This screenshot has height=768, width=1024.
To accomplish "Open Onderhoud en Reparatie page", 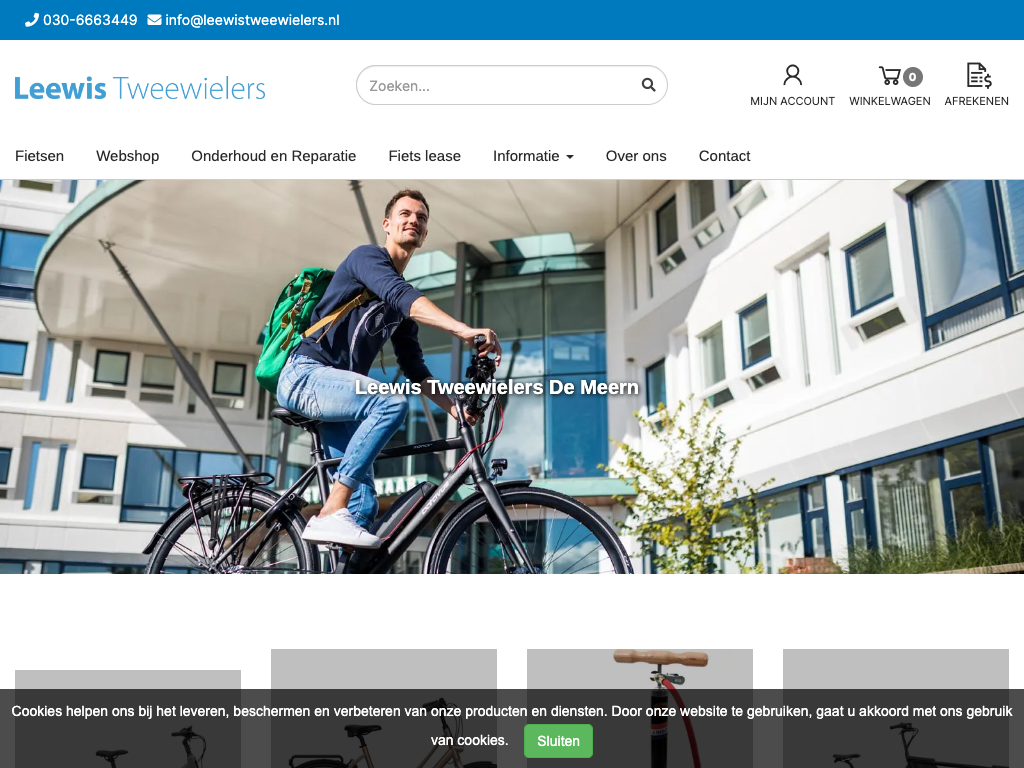I will tap(273, 156).
